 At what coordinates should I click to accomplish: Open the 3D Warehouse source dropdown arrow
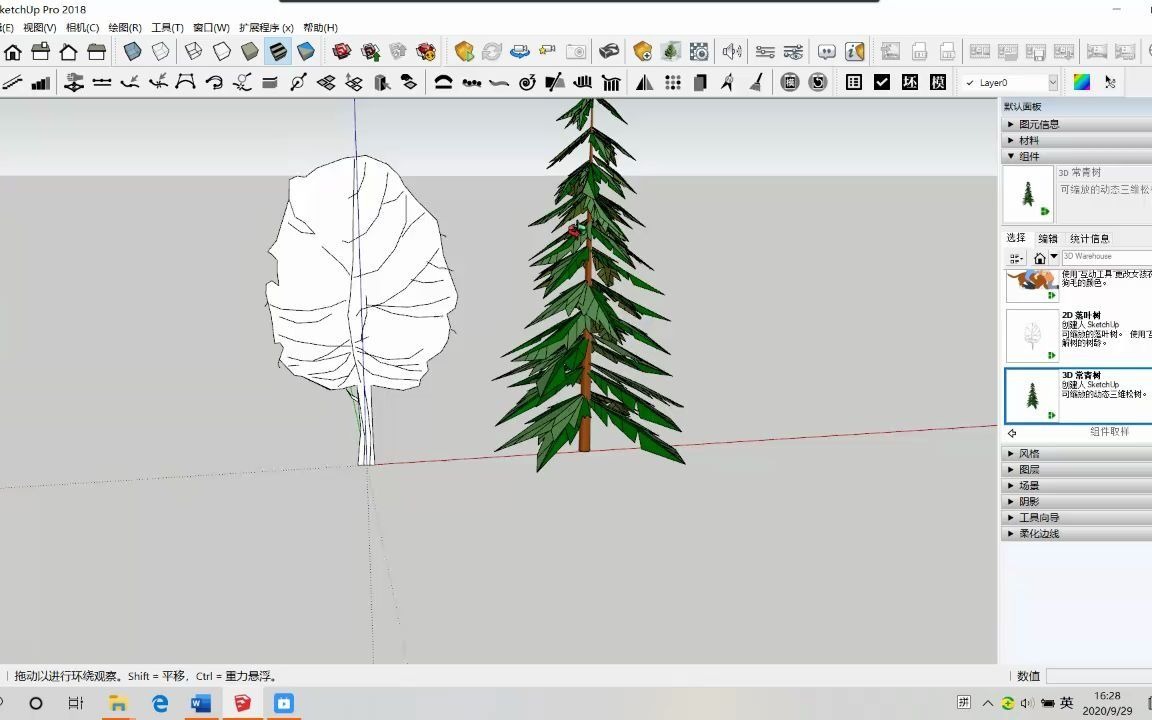(1053, 259)
